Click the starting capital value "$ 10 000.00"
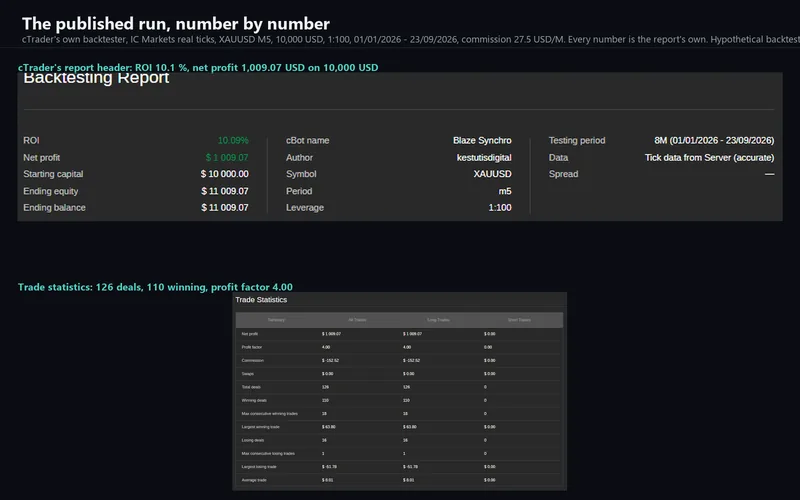 pos(224,174)
